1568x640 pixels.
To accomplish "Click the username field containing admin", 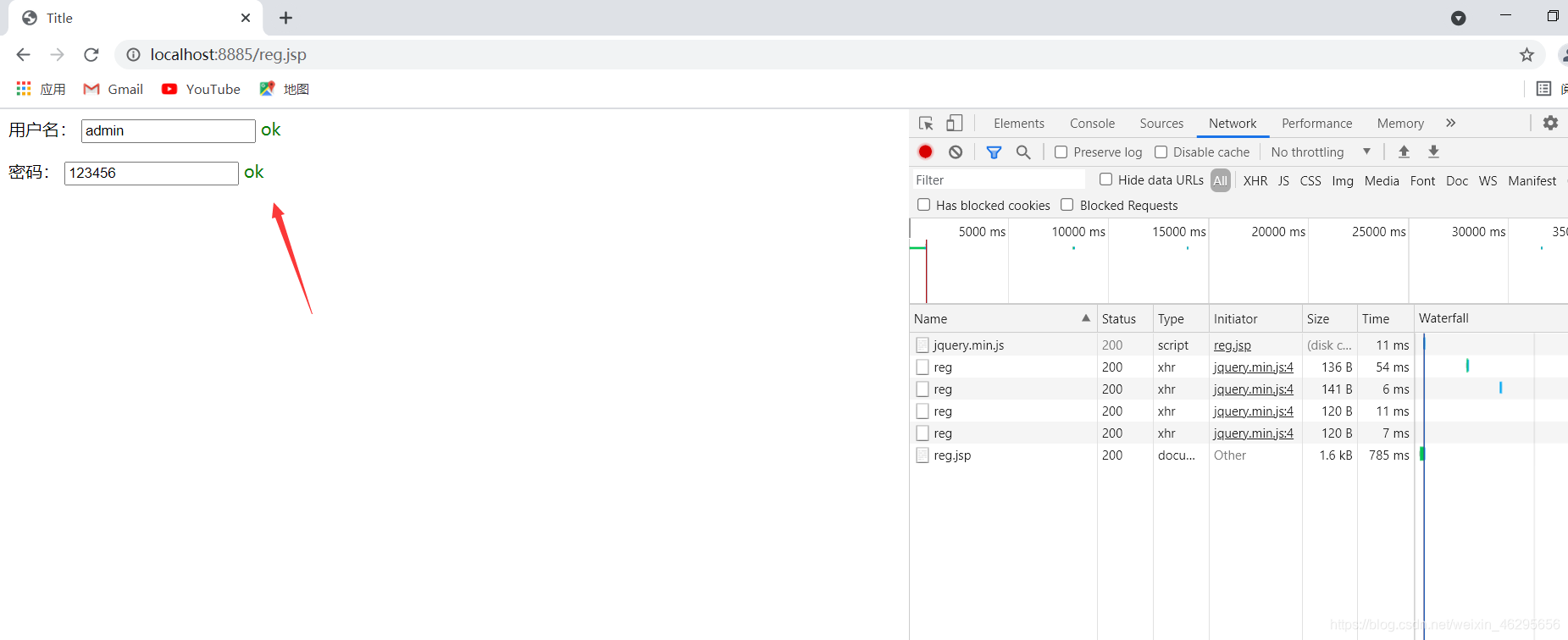I will coord(168,131).
